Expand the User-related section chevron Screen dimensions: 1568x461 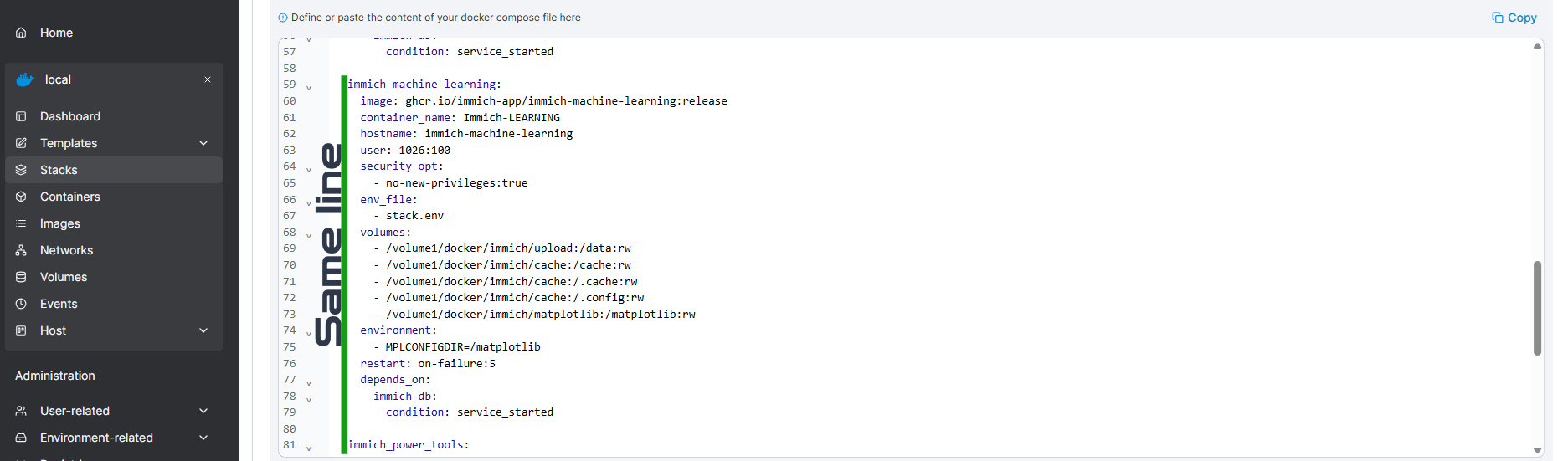coord(203,411)
